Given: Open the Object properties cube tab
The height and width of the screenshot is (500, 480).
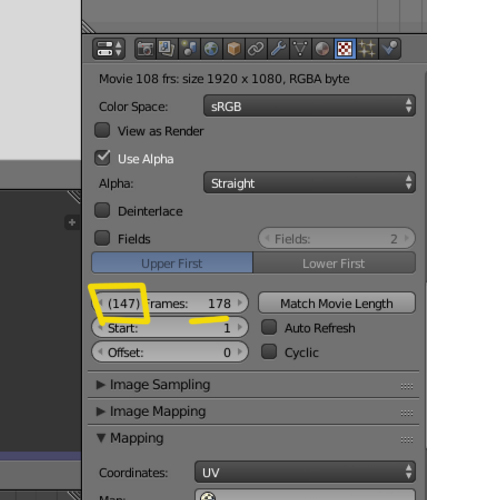Looking at the screenshot, I should [x=234, y=49].
